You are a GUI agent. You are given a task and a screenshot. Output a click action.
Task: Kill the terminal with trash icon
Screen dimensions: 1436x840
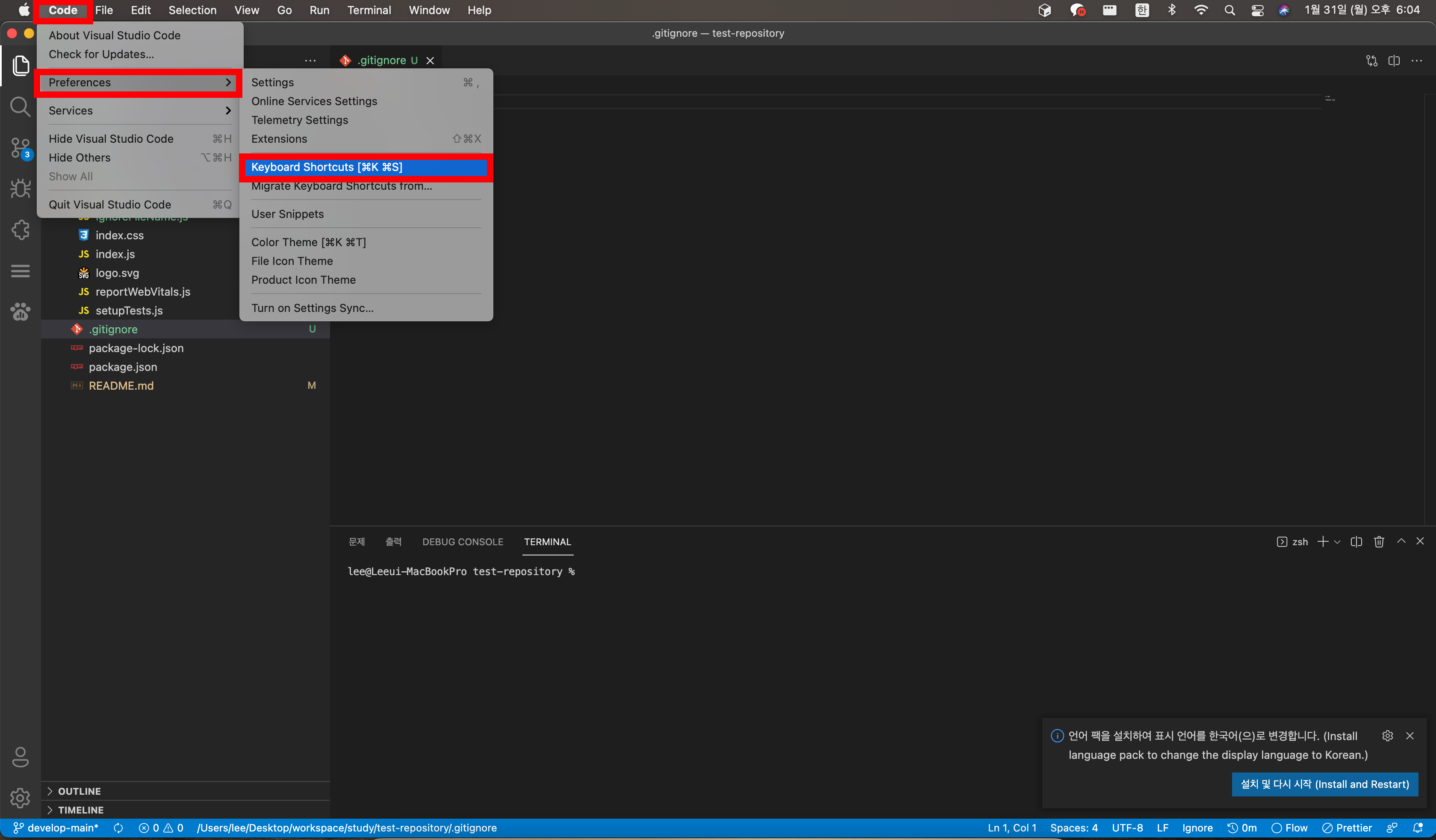(x=1378, y=542)
